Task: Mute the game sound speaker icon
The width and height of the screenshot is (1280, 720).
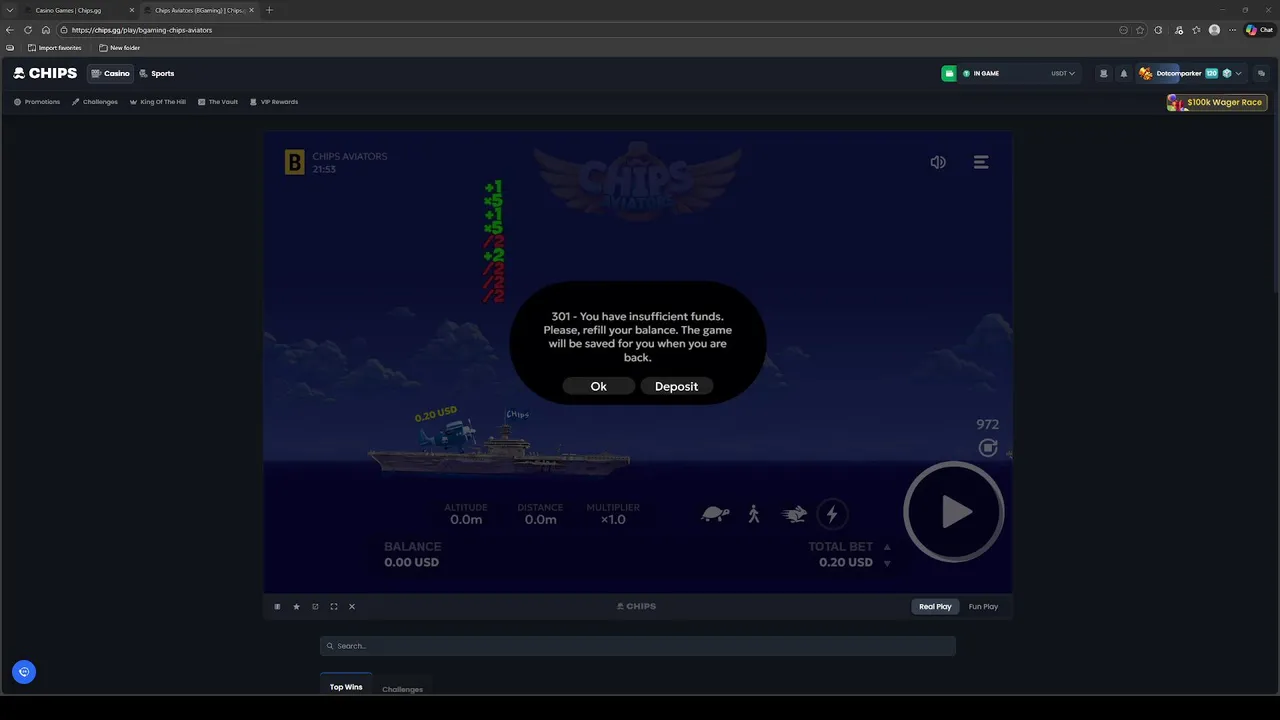Action: pos(938,162)
